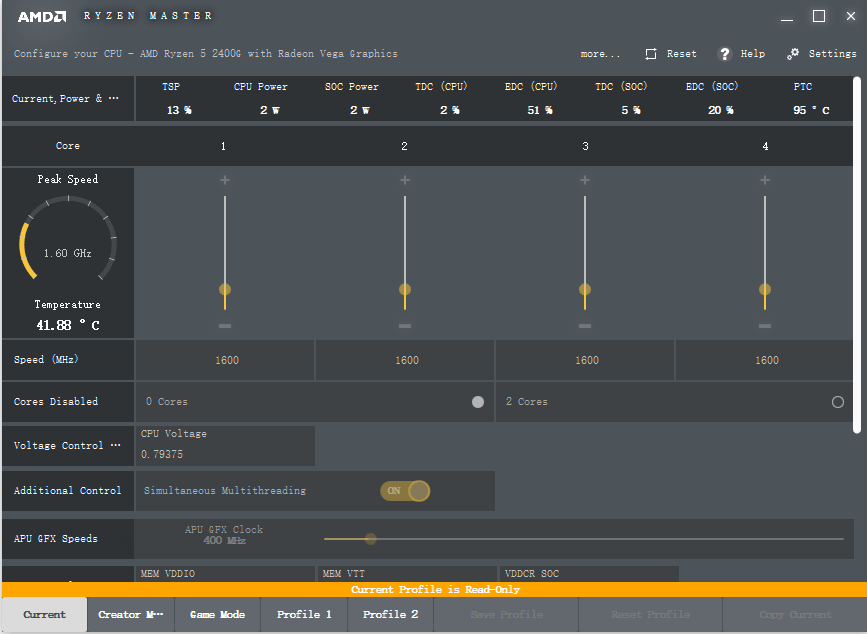This screenshot has height=634, width=867.
Task: Expand Current, Power & ... section menu
Action: point(113,98)
